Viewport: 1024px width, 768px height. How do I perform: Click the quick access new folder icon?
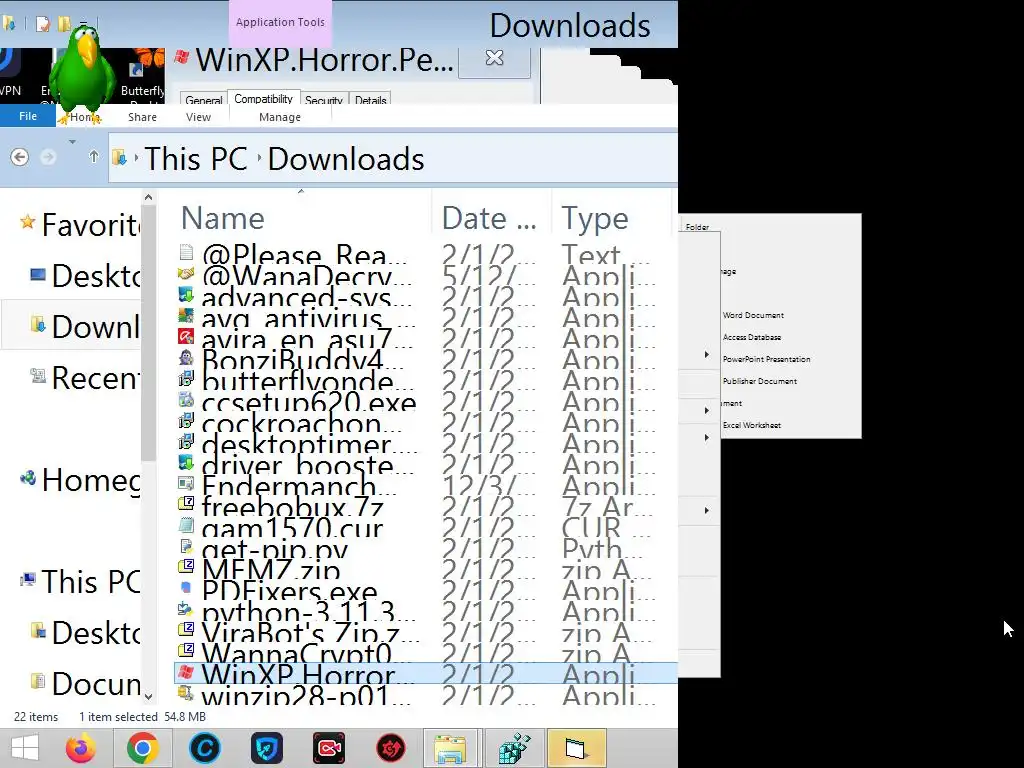coord(64,24)
